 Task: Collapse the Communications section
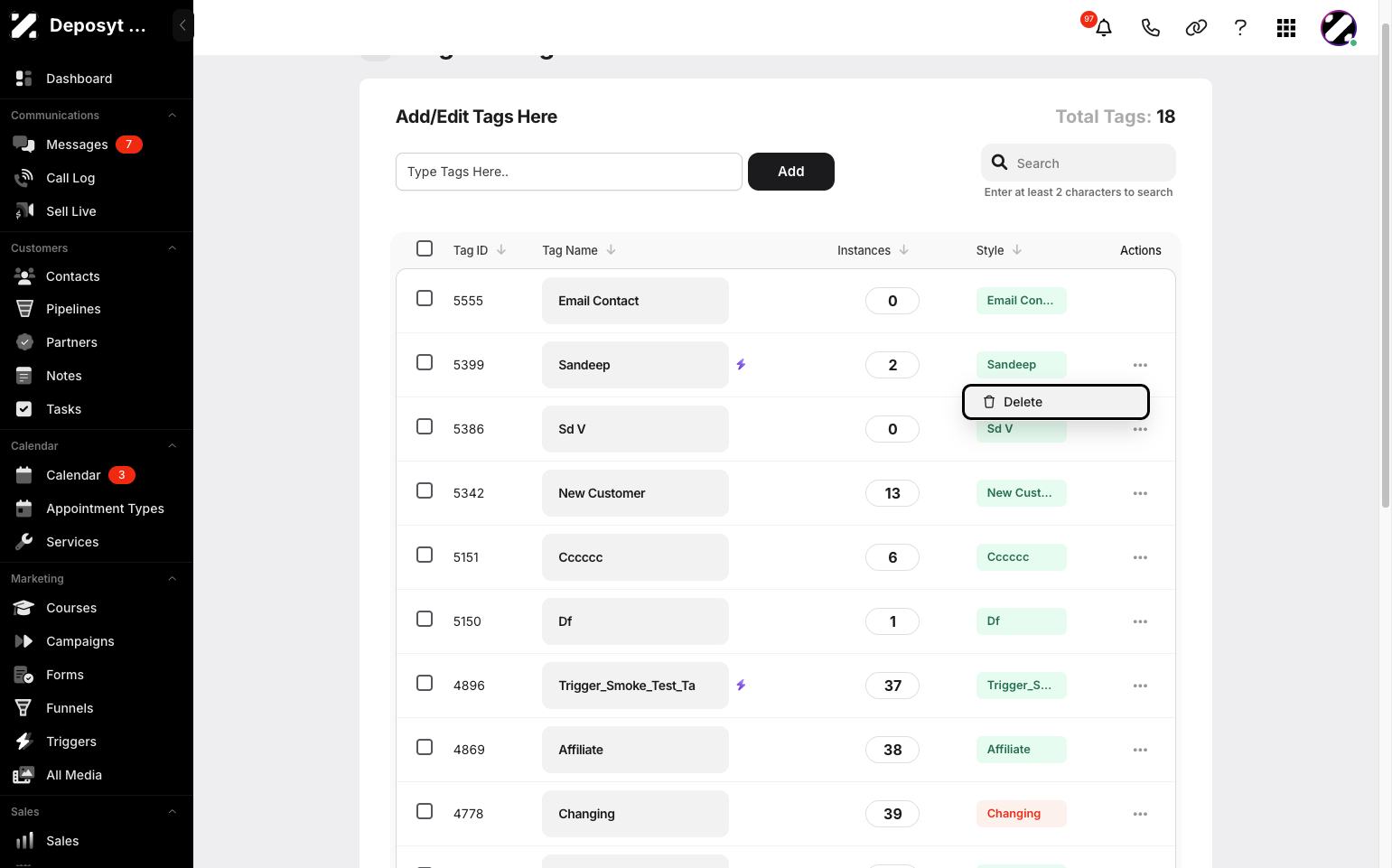pyautogui.click(x=172, y=116)
